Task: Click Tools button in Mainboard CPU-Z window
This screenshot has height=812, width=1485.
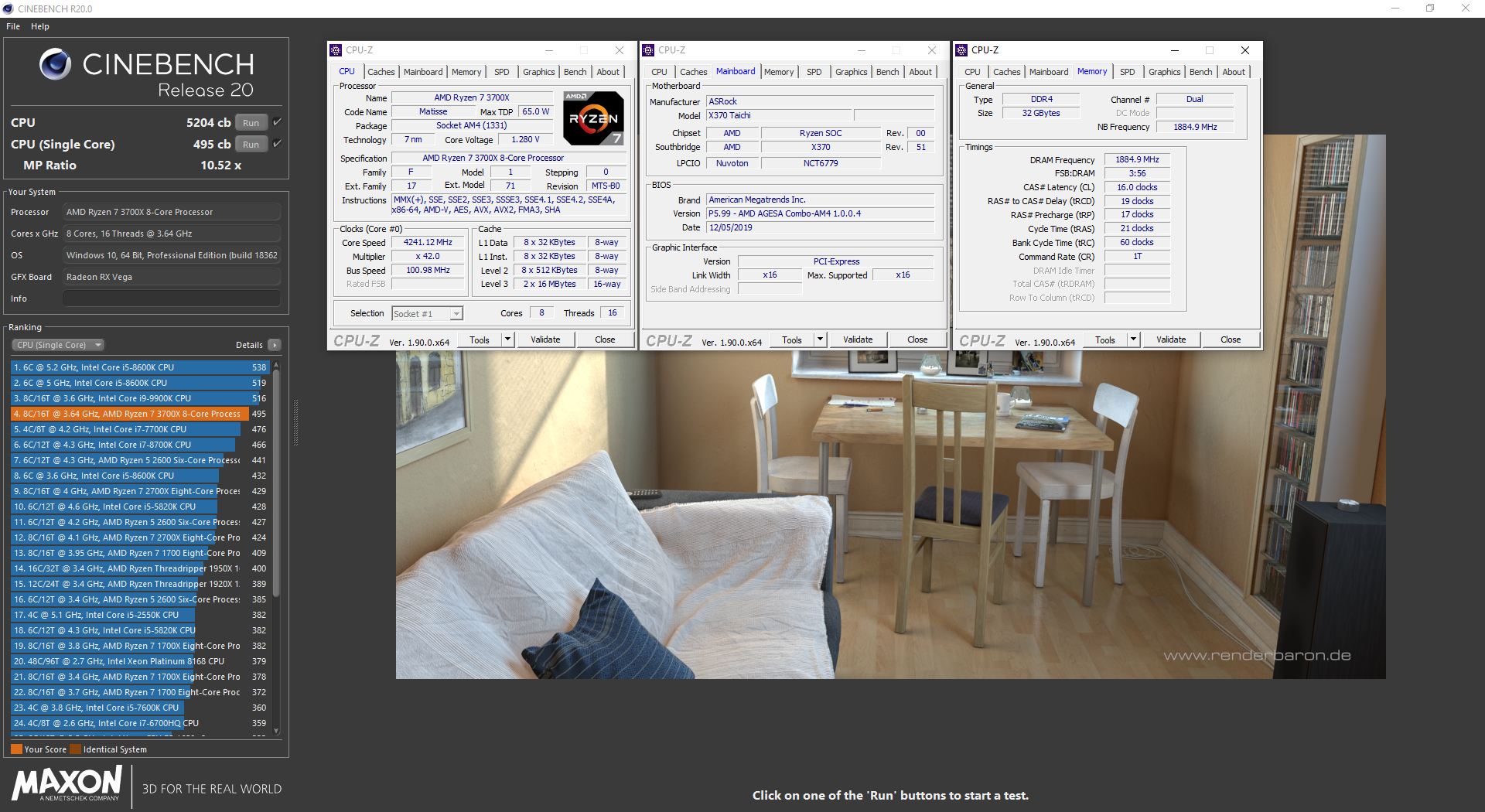Action: [792, 339]
